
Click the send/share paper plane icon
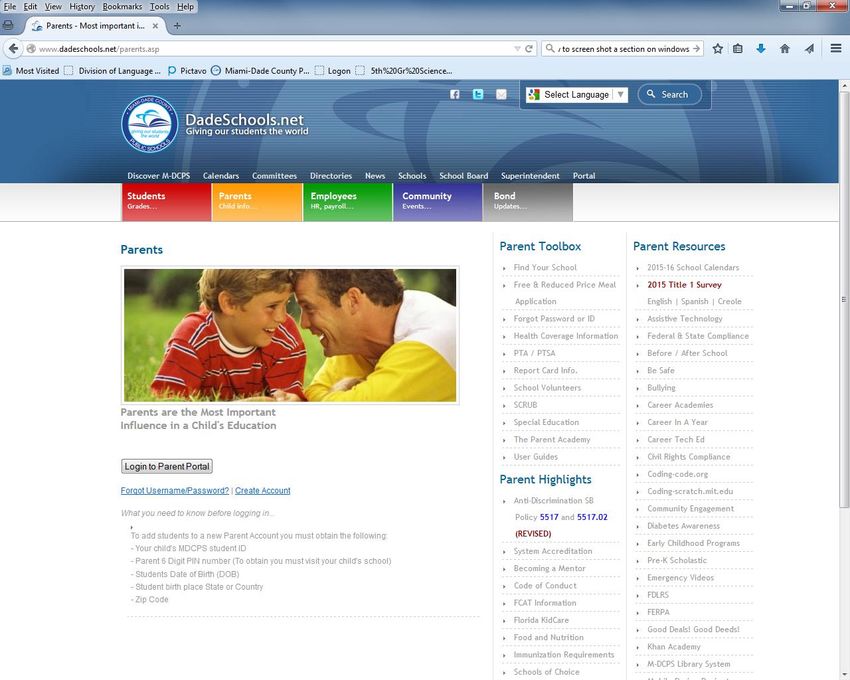809,49
